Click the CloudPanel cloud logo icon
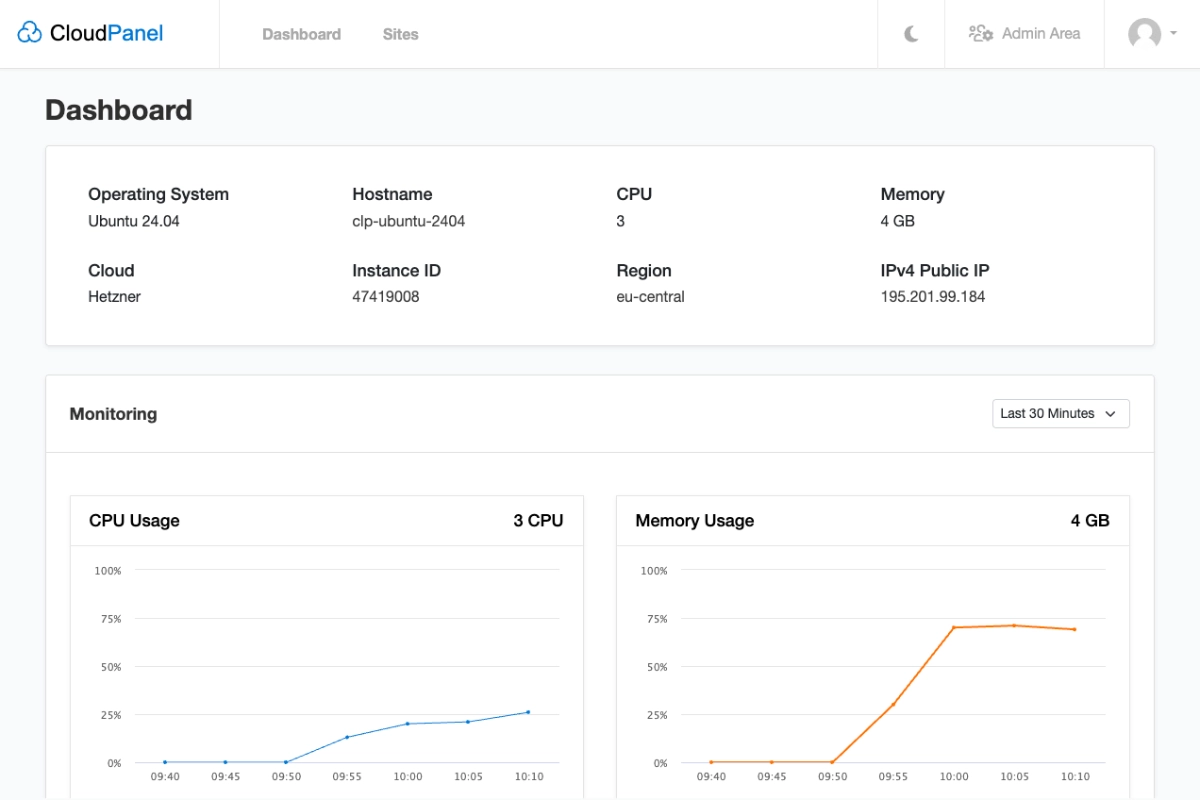 pyautogui.click(x=29, y=31)
